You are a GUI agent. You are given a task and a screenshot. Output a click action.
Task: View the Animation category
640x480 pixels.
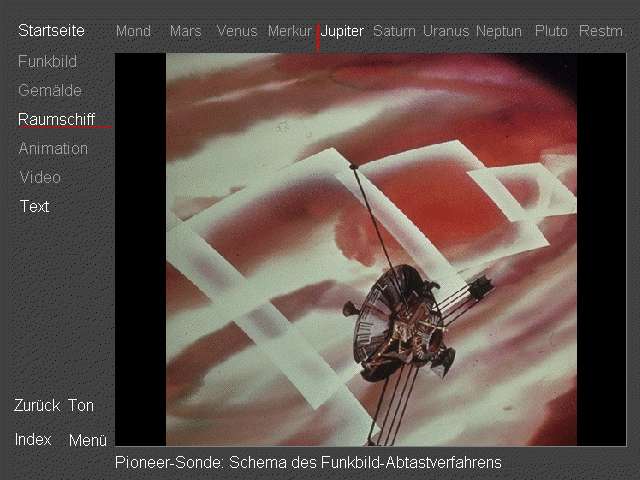coord(53,149)
